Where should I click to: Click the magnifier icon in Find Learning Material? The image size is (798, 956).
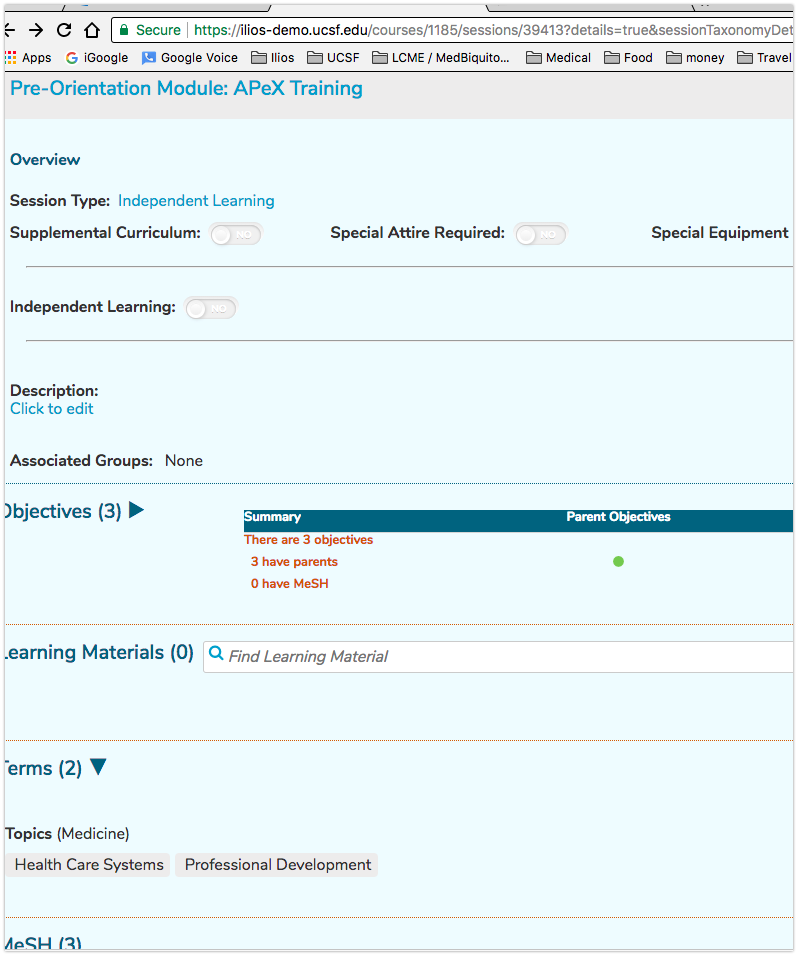tap(216, 654)
